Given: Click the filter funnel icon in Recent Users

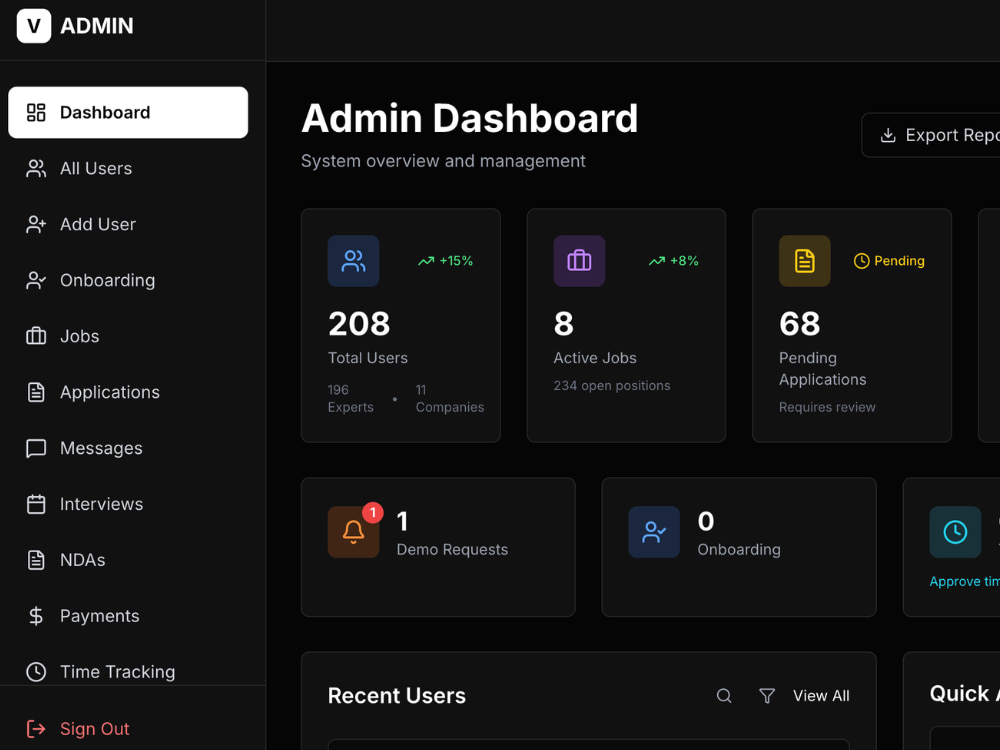Looking at the screenshot, I should 767,696.
